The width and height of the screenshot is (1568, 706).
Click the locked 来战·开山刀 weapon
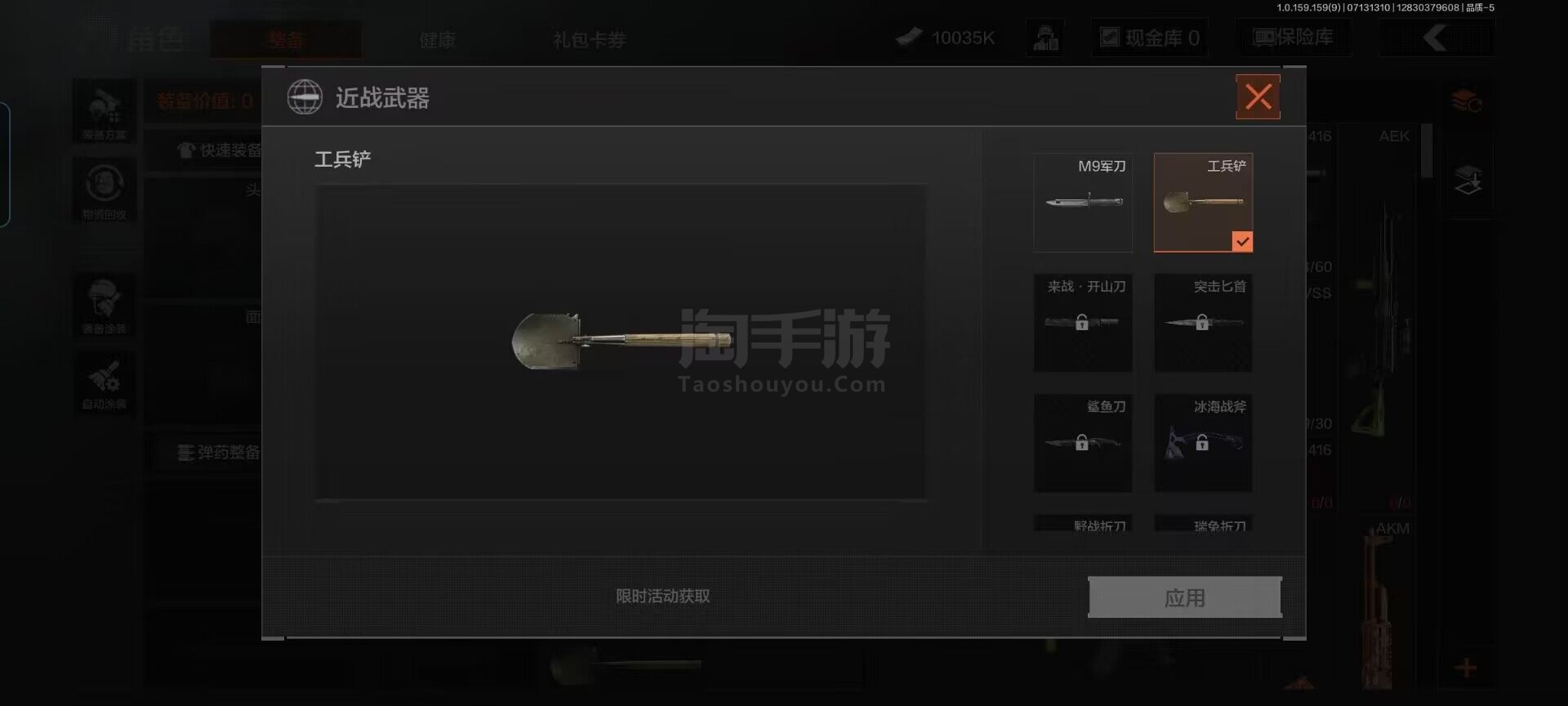pyautogui.click(x=1083, y=323)
